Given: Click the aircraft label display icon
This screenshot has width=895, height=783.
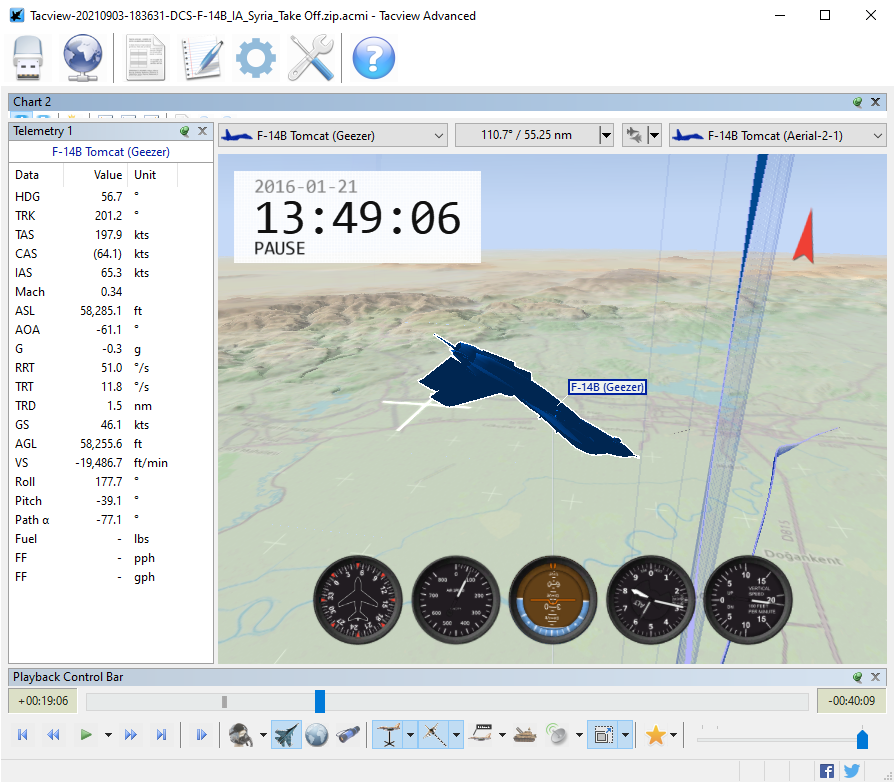Looking at the screenshot, I should (x=481, y=734).
